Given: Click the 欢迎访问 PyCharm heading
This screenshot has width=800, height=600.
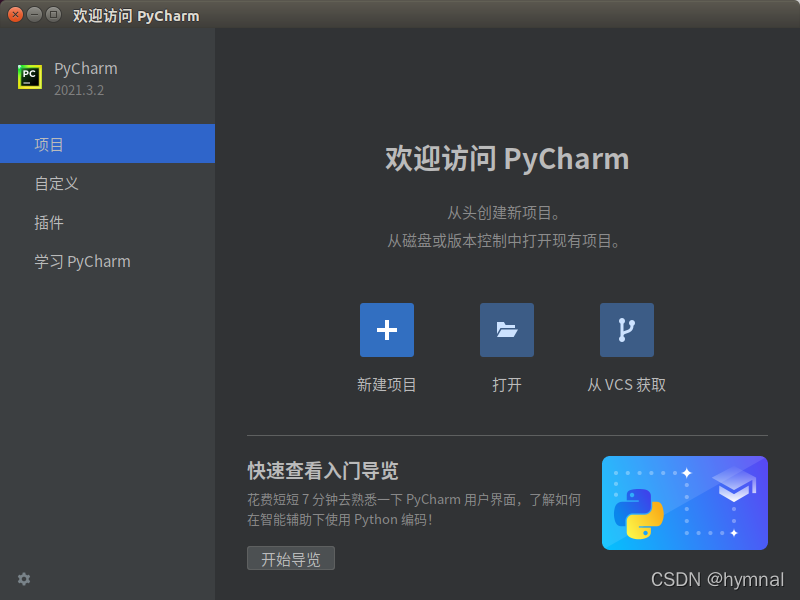Looking at the screenshot, I should pos(507,159).
